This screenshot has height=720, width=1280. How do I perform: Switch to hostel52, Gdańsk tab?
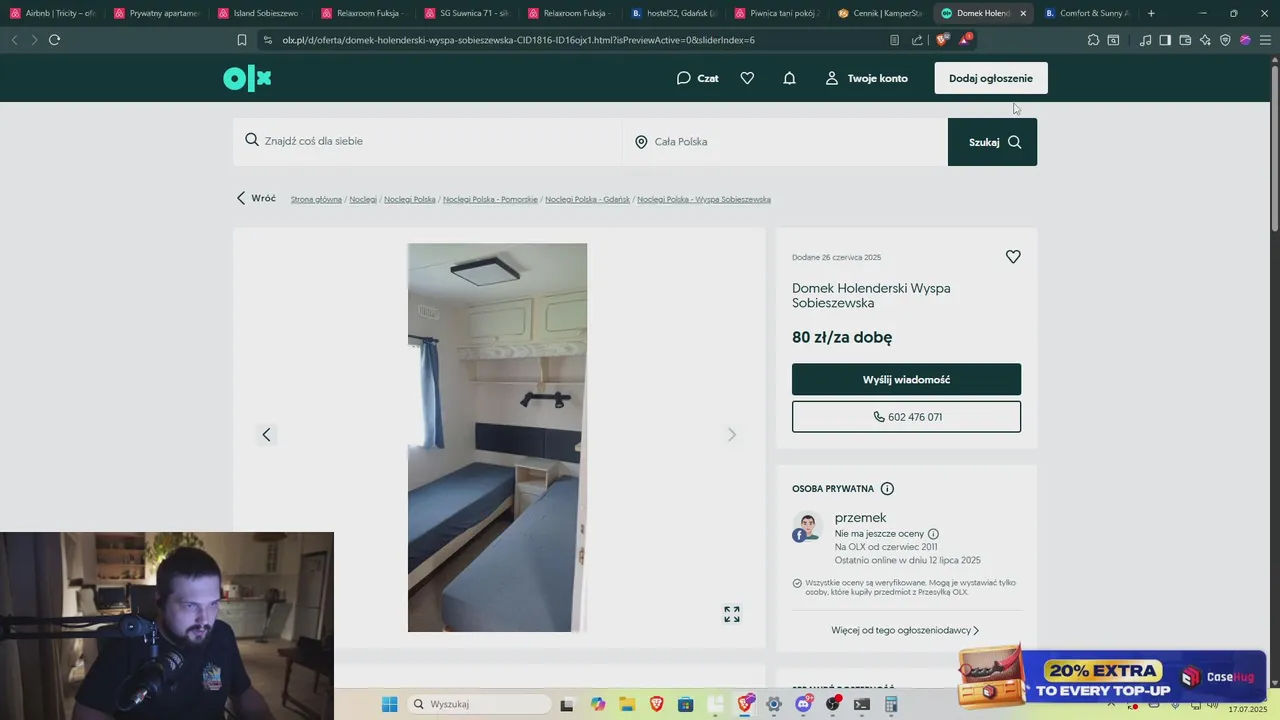coord(674,13)
